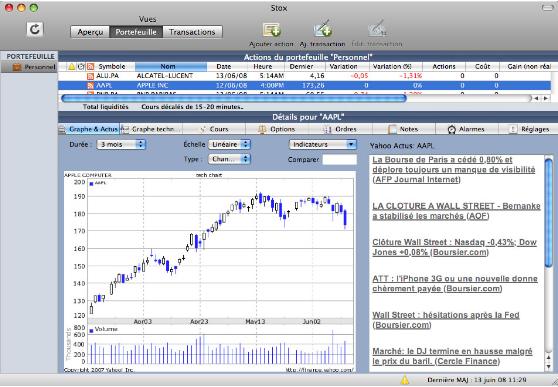
Task: Click the RSS icon in AAPL row
Action: pyautogui.click(x=90, y=85)
